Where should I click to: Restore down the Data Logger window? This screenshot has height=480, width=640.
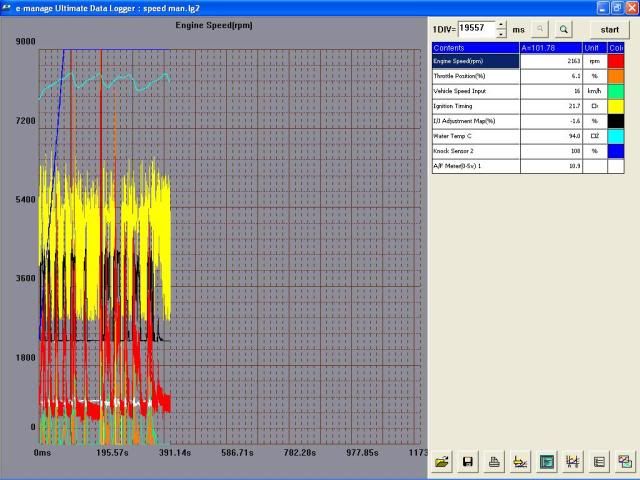point(618,8)
